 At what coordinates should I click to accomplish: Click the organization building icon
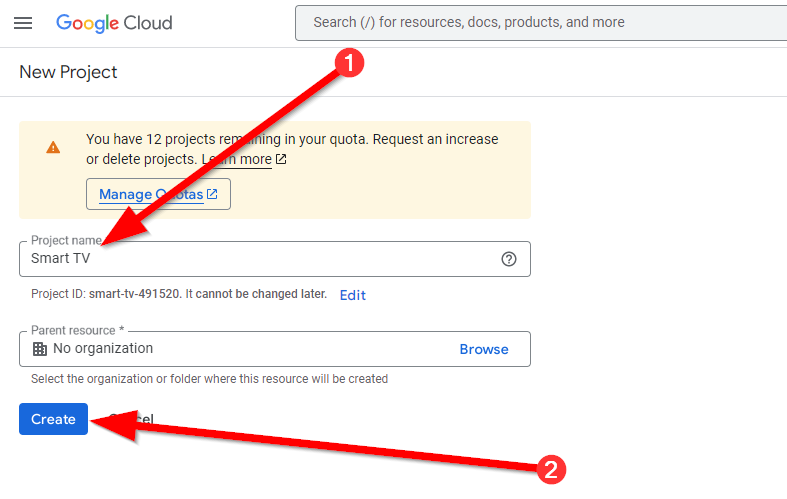(x=40, y=349)
